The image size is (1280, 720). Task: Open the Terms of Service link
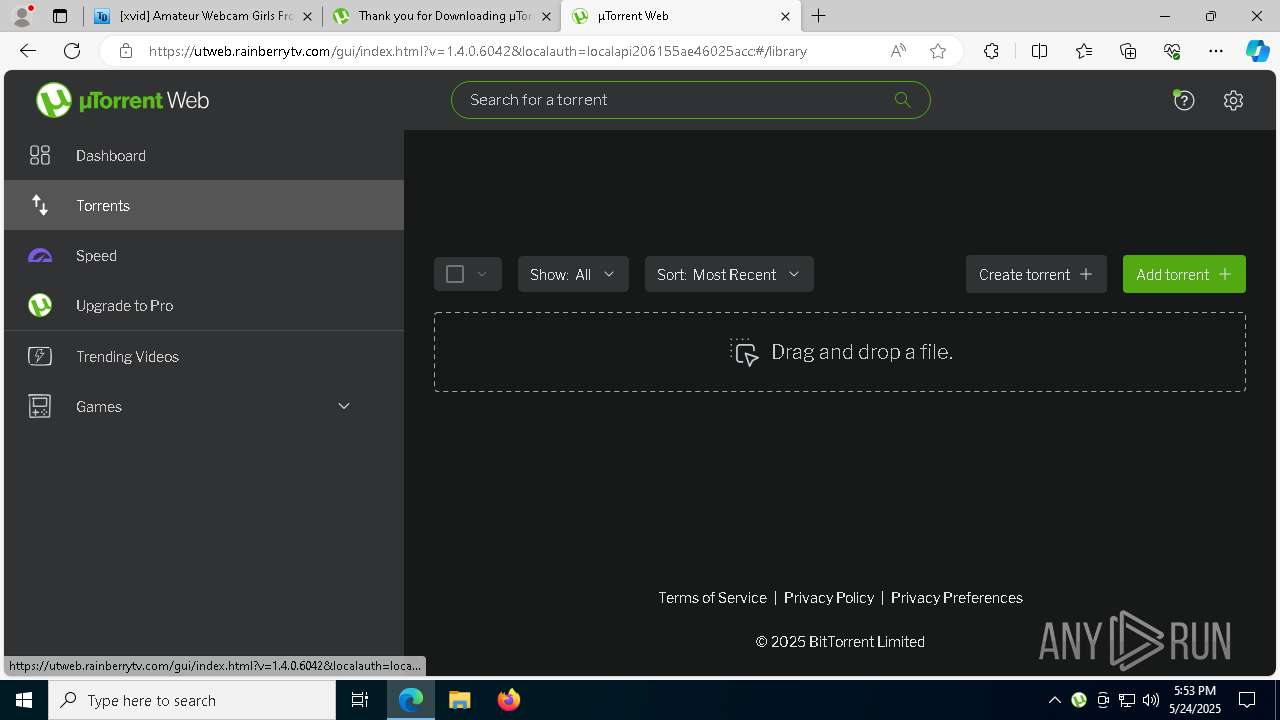tap(712, 597)
